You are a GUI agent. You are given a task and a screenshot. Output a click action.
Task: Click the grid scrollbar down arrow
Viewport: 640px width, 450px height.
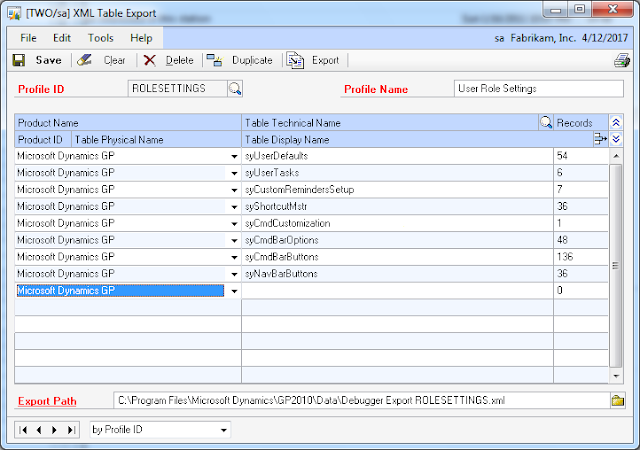[x=616, y=376]
